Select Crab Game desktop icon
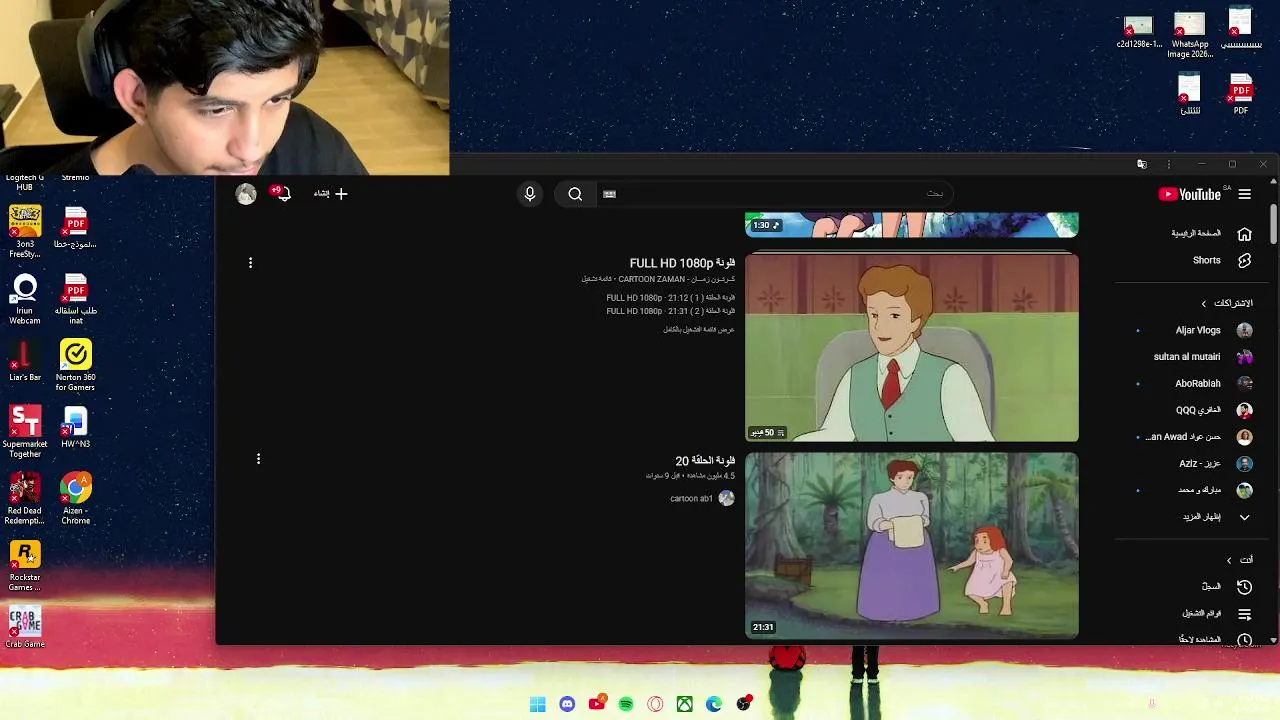The width and height of the screenshot is (1280, 720). 25,628
